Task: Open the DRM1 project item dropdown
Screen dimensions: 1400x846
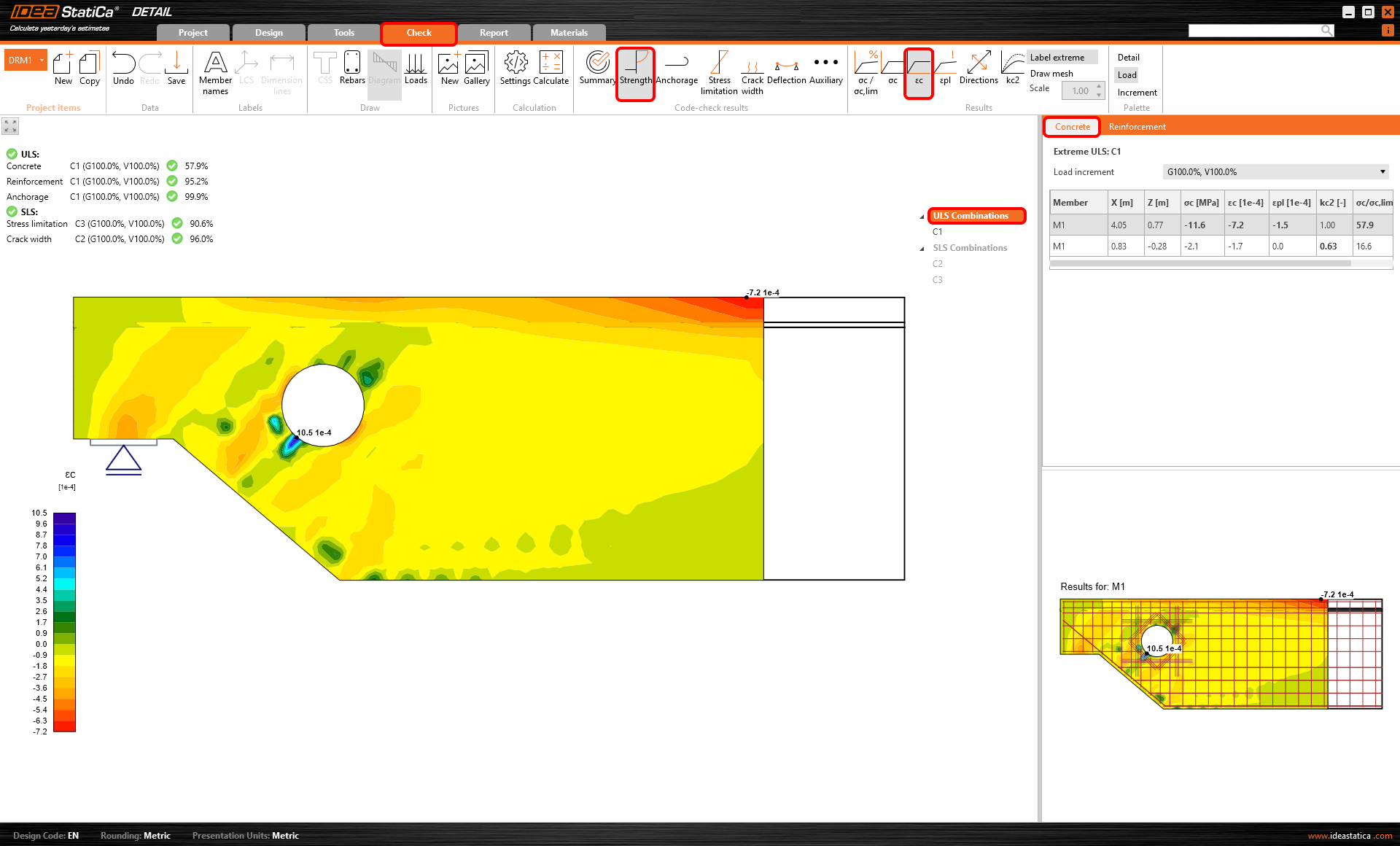Action: [x=42, y=61]
